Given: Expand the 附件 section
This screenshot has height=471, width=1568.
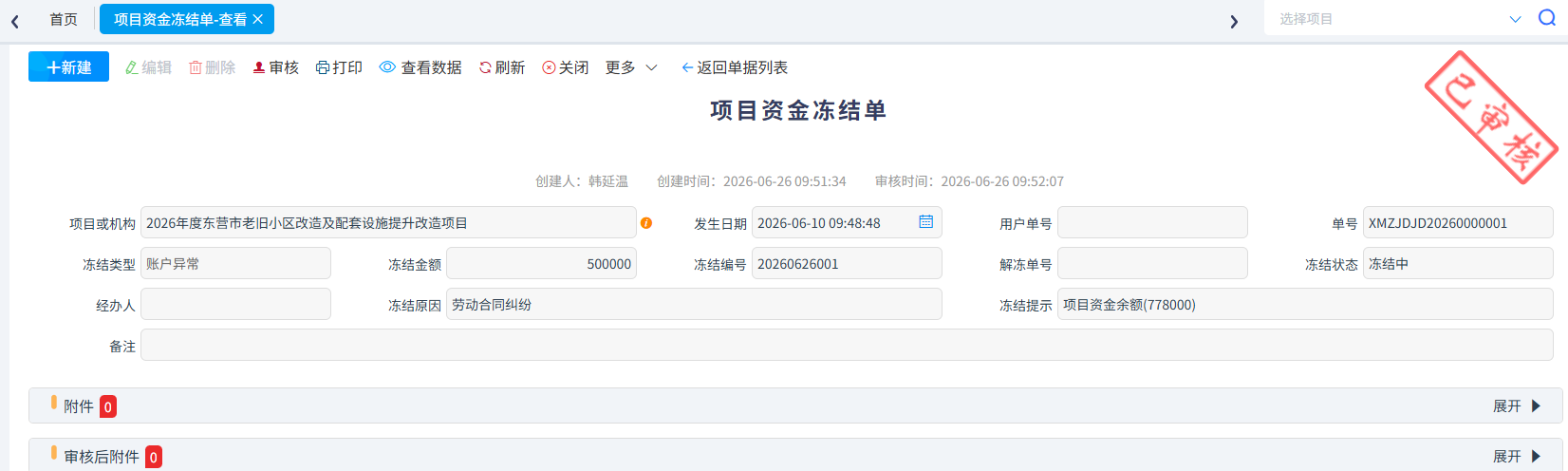Looking at the screenshot, I should (x=1517, y=405).
